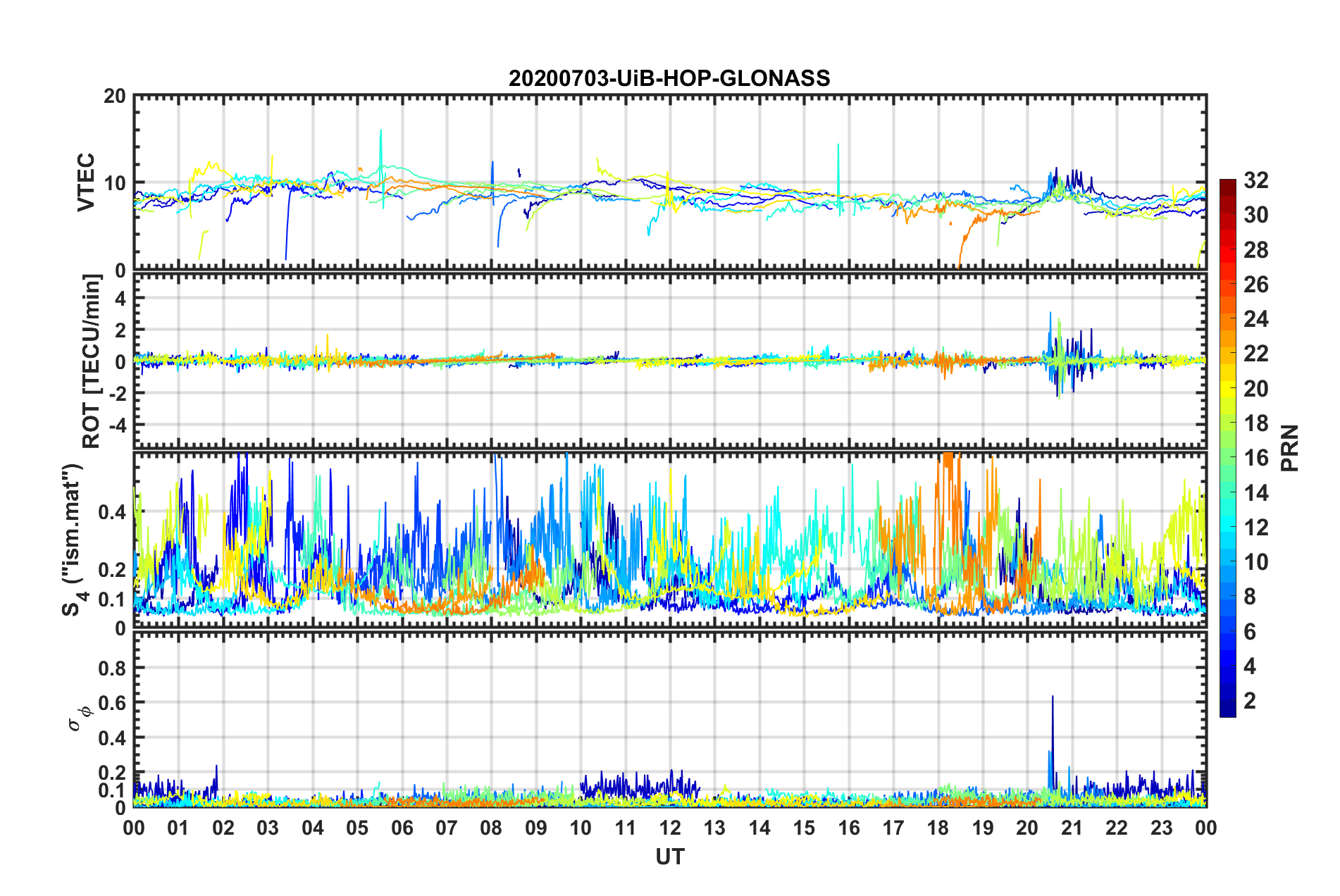This screenshot has height=896, width=1340.
Task: Click S4 y-axis tick label "0.2"
Action: click(112, 570)
